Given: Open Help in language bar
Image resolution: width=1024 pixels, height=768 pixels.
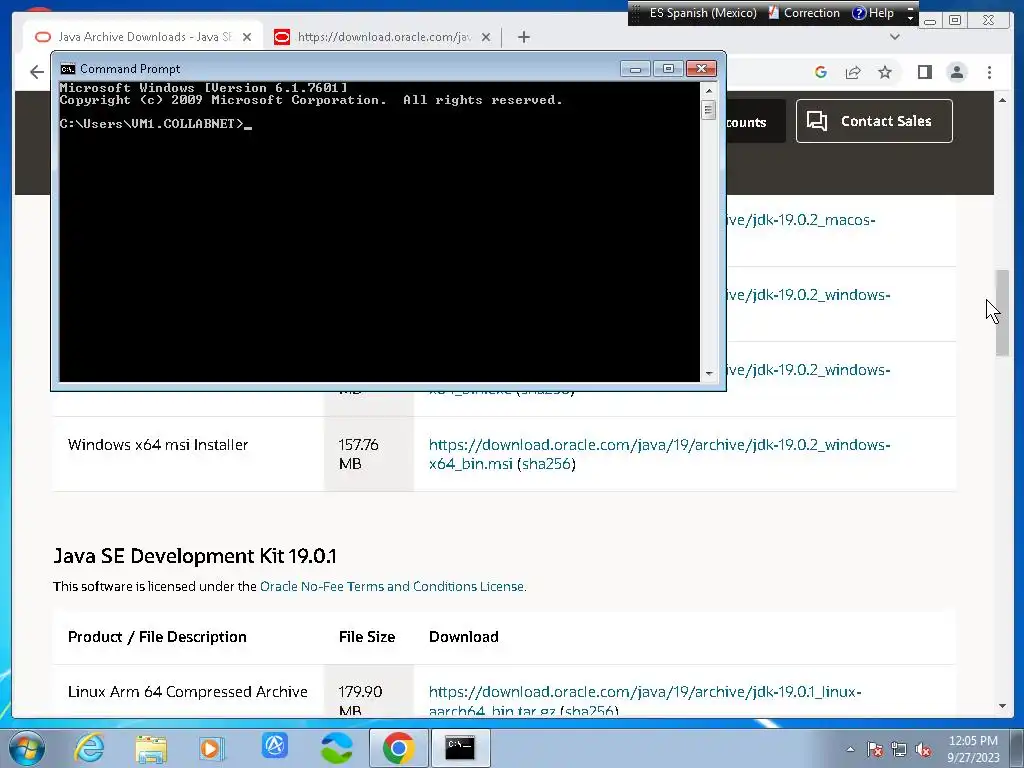Looking at the screenshot, I should point(873,13).
